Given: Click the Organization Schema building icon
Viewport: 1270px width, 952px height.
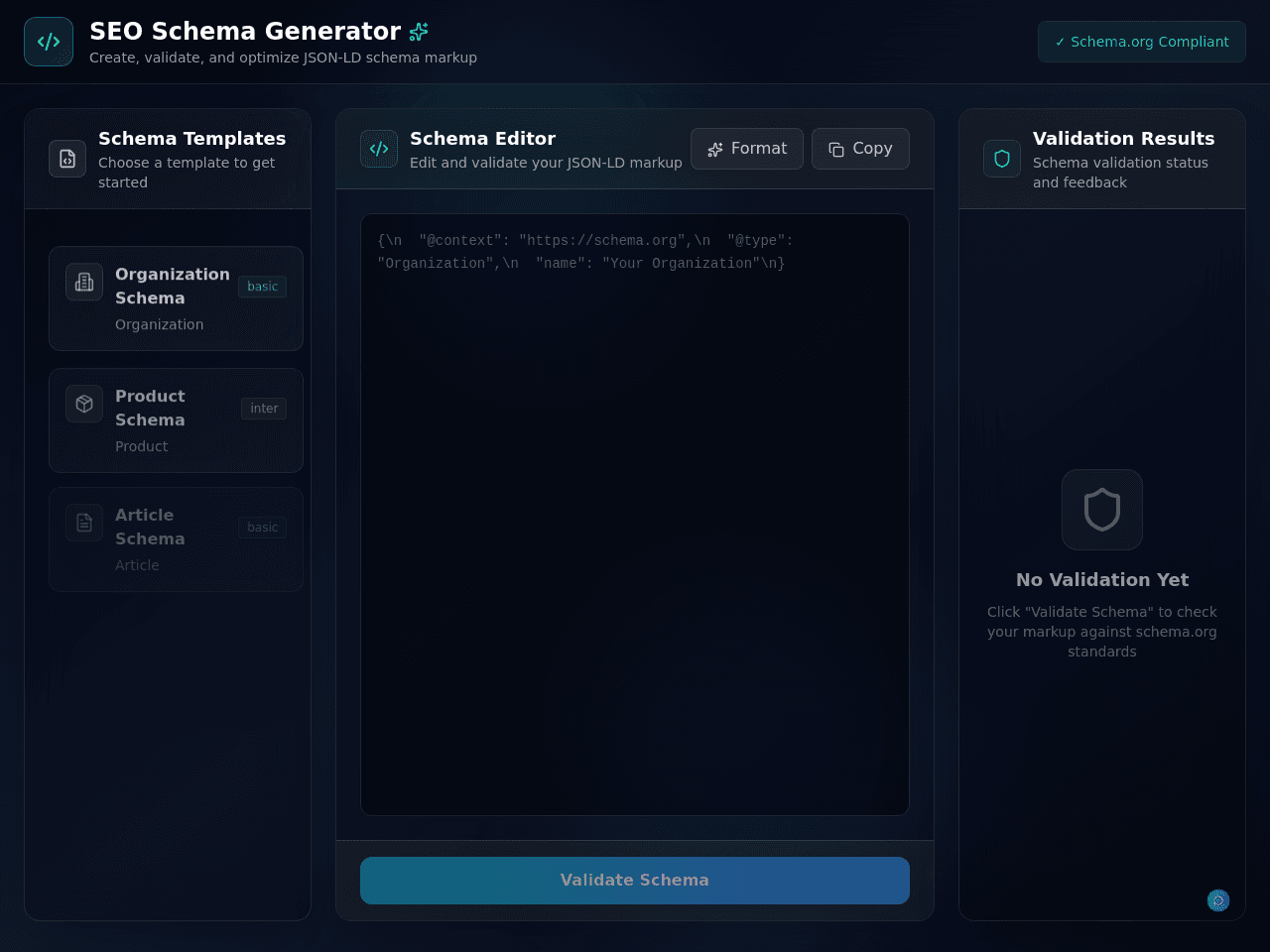Looking at the screenshot, I should (84, 282).
